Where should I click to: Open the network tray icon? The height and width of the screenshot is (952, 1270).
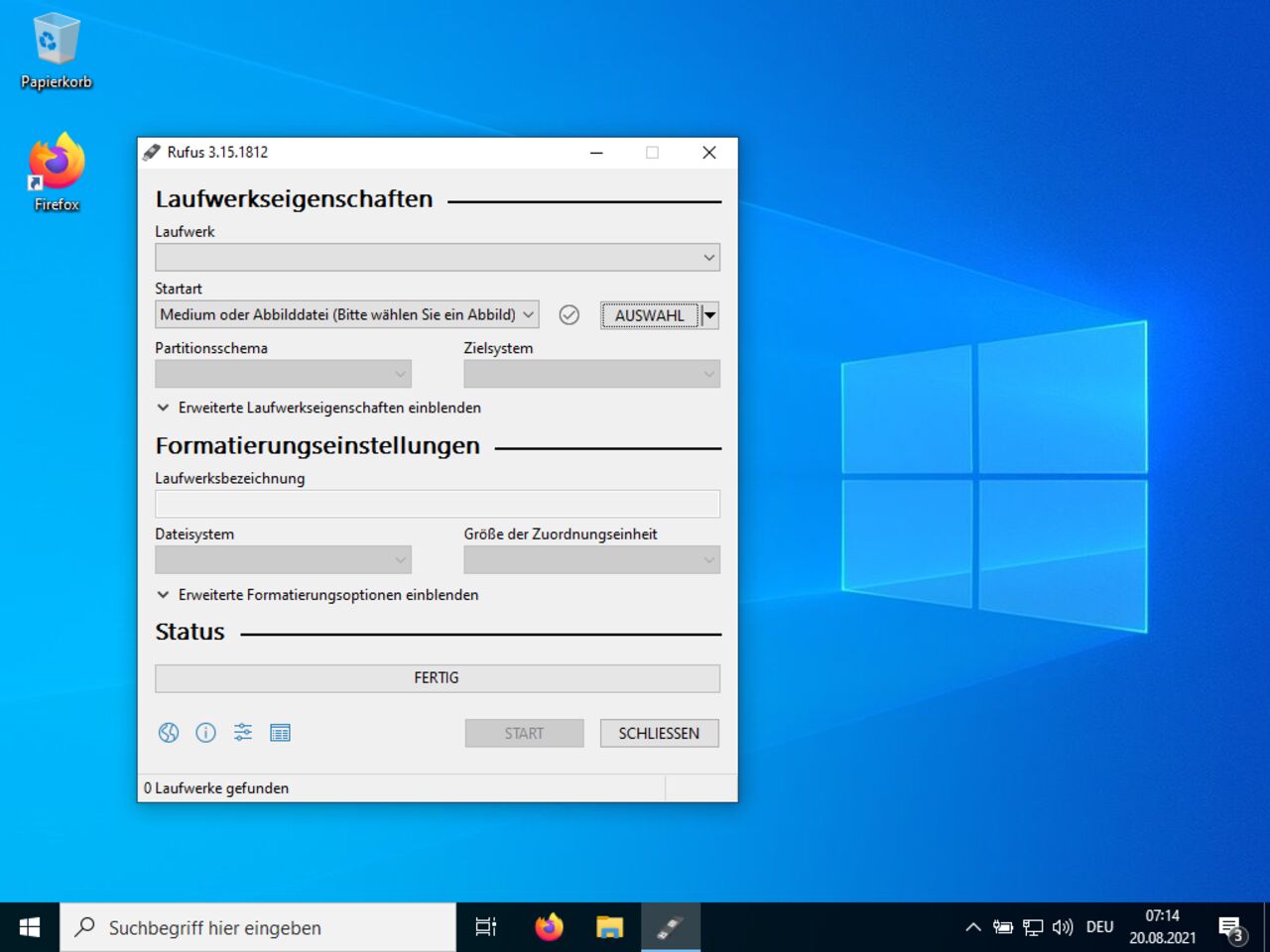click(x=1033, y=927)
